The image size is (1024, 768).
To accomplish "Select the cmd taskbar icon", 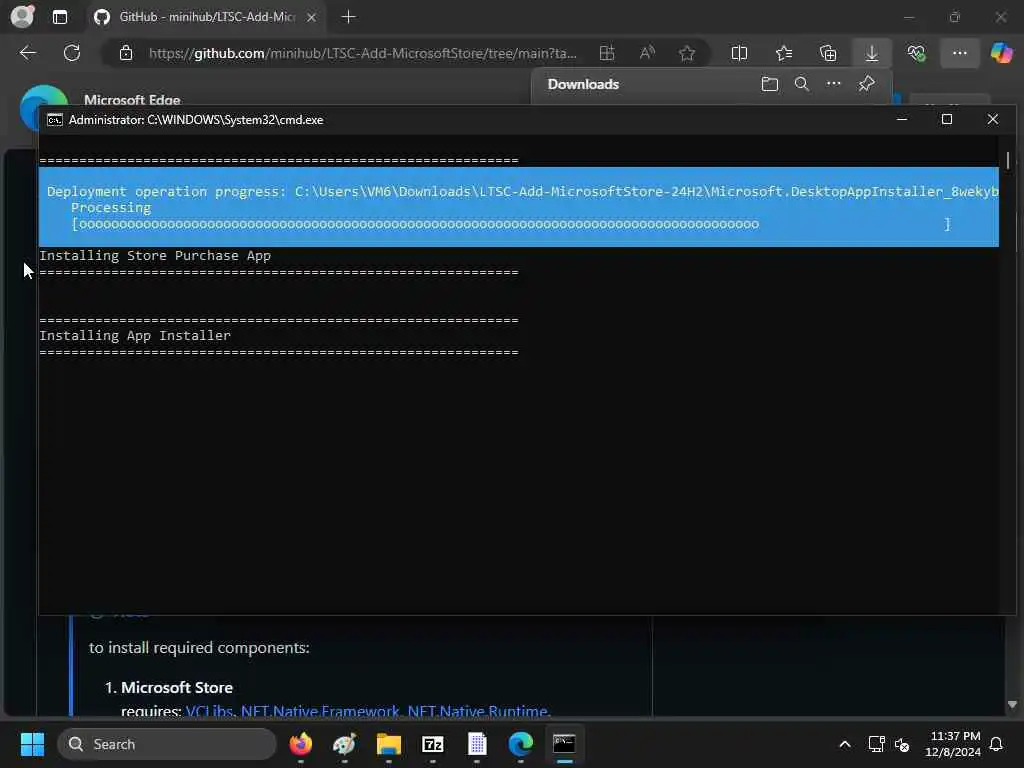I will [564, 744].
